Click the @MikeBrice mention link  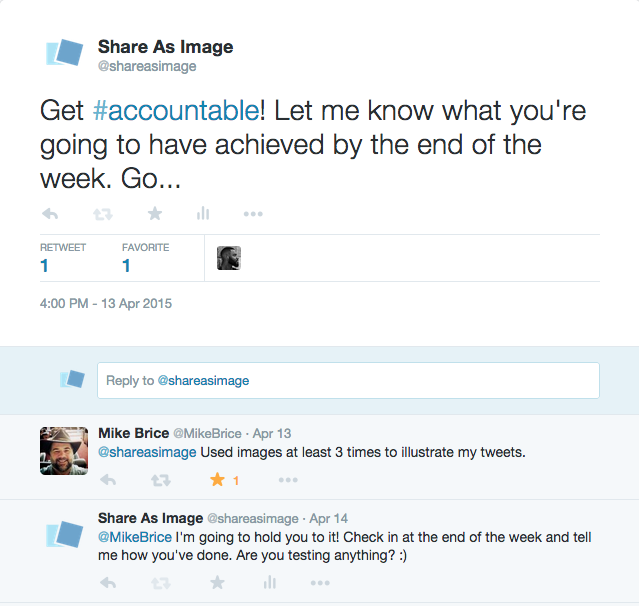(135, 537)
